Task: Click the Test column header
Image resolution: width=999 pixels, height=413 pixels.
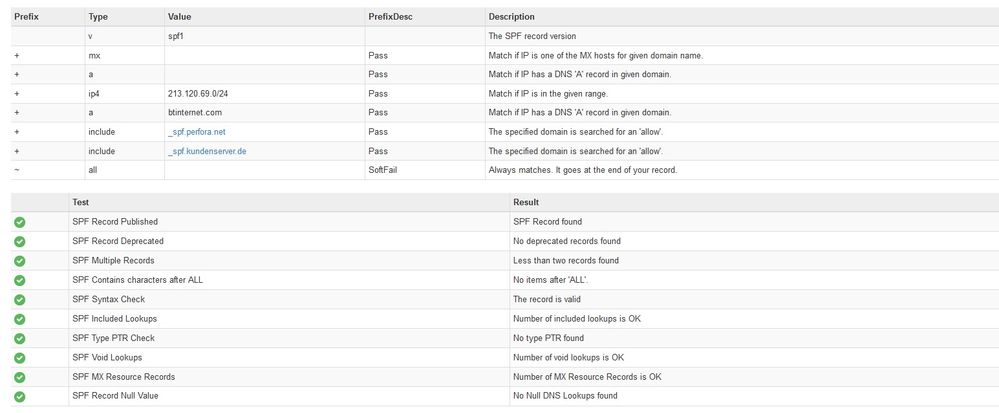Action: tap(81, 202)
